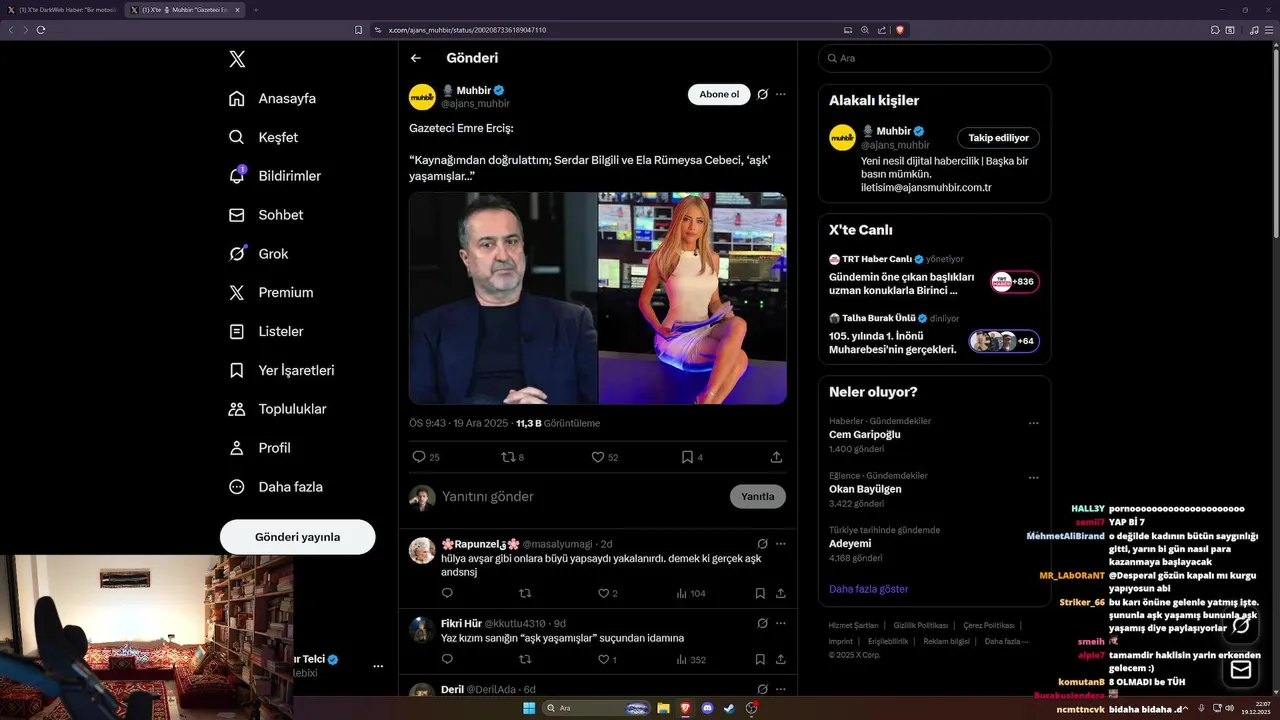The image size is (1280, 720).
Task: Open the photo of the man in suit
Action: pyautogui.click(x=503, y=298)
